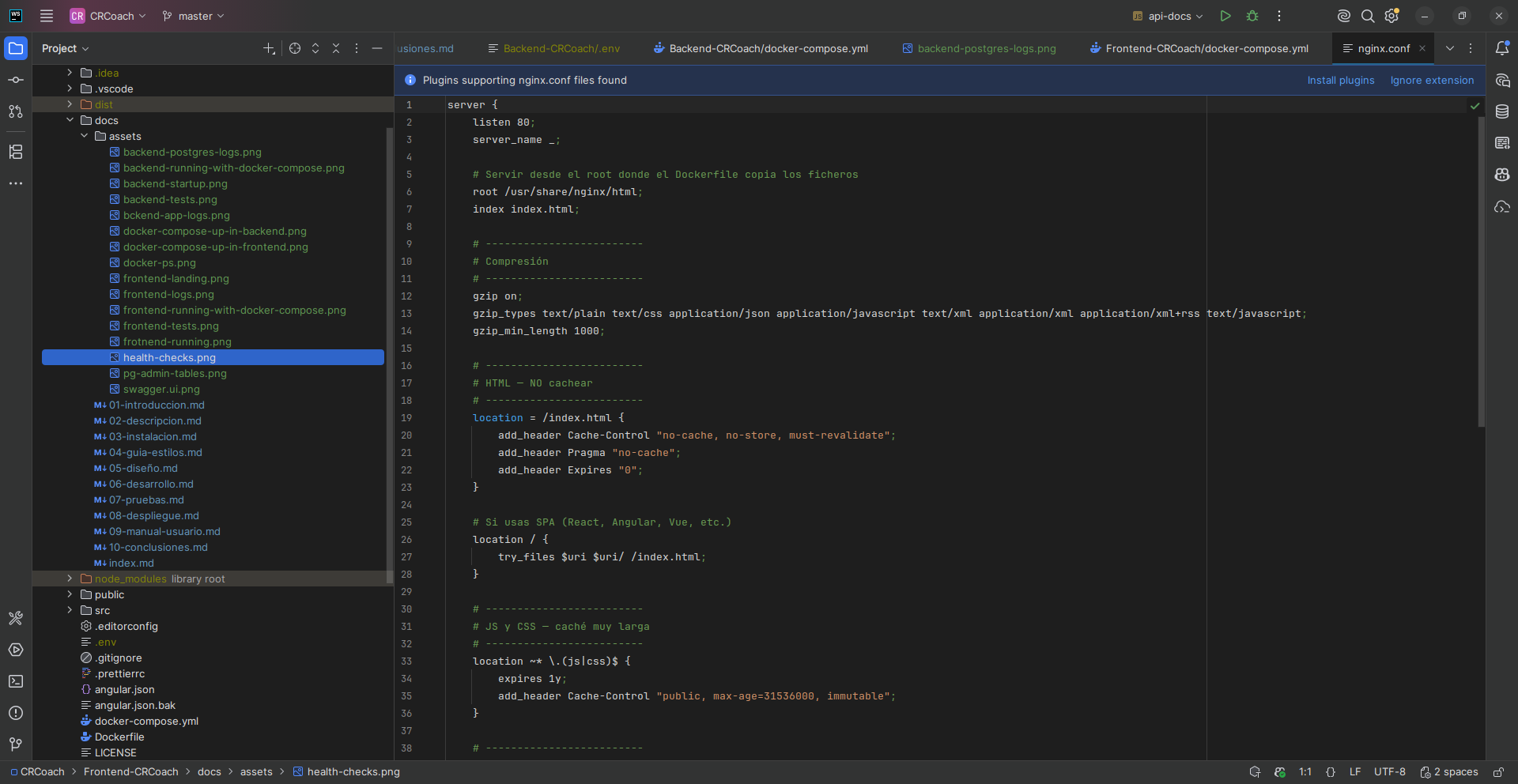
Task: Hide the Project tool window
Action: coord(377,48)
